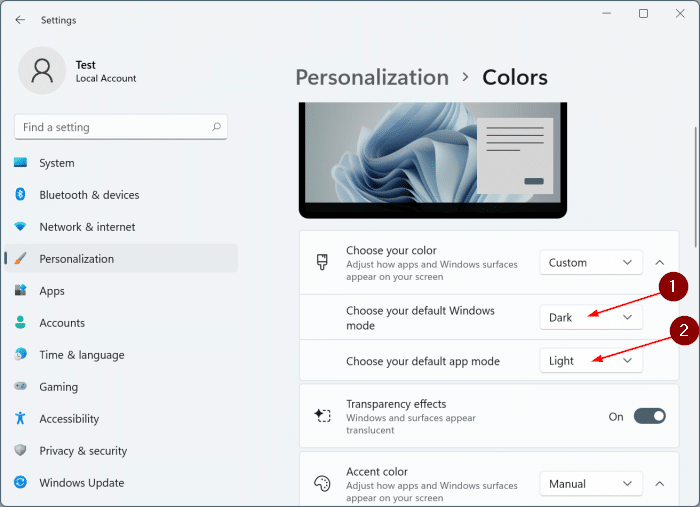Click the Transparency effects label

coord(396,404)
